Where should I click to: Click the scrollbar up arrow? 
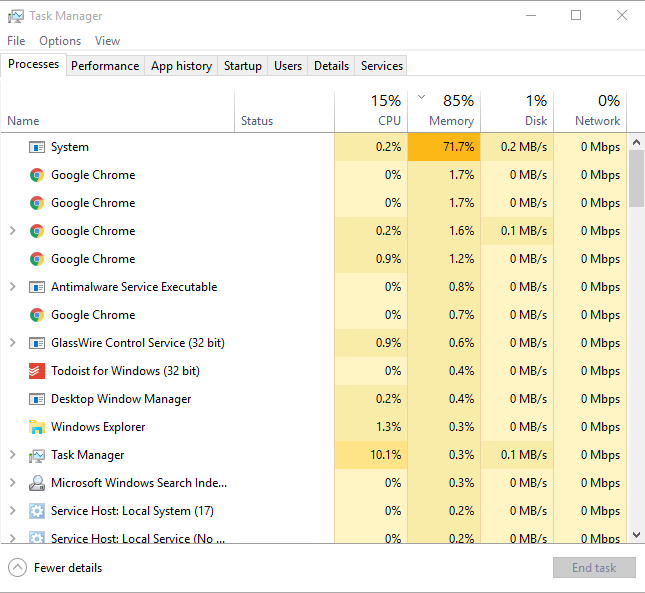pyautogui.click(x=636, y=142)
